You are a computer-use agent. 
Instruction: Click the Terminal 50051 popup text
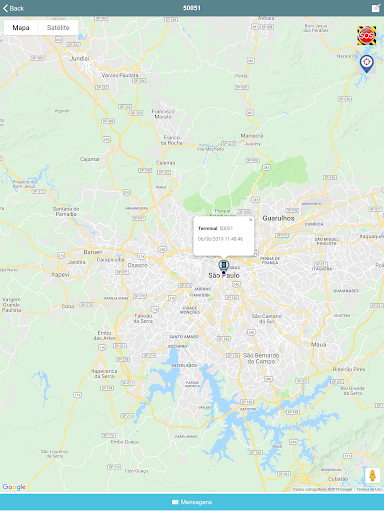point(215,228)
